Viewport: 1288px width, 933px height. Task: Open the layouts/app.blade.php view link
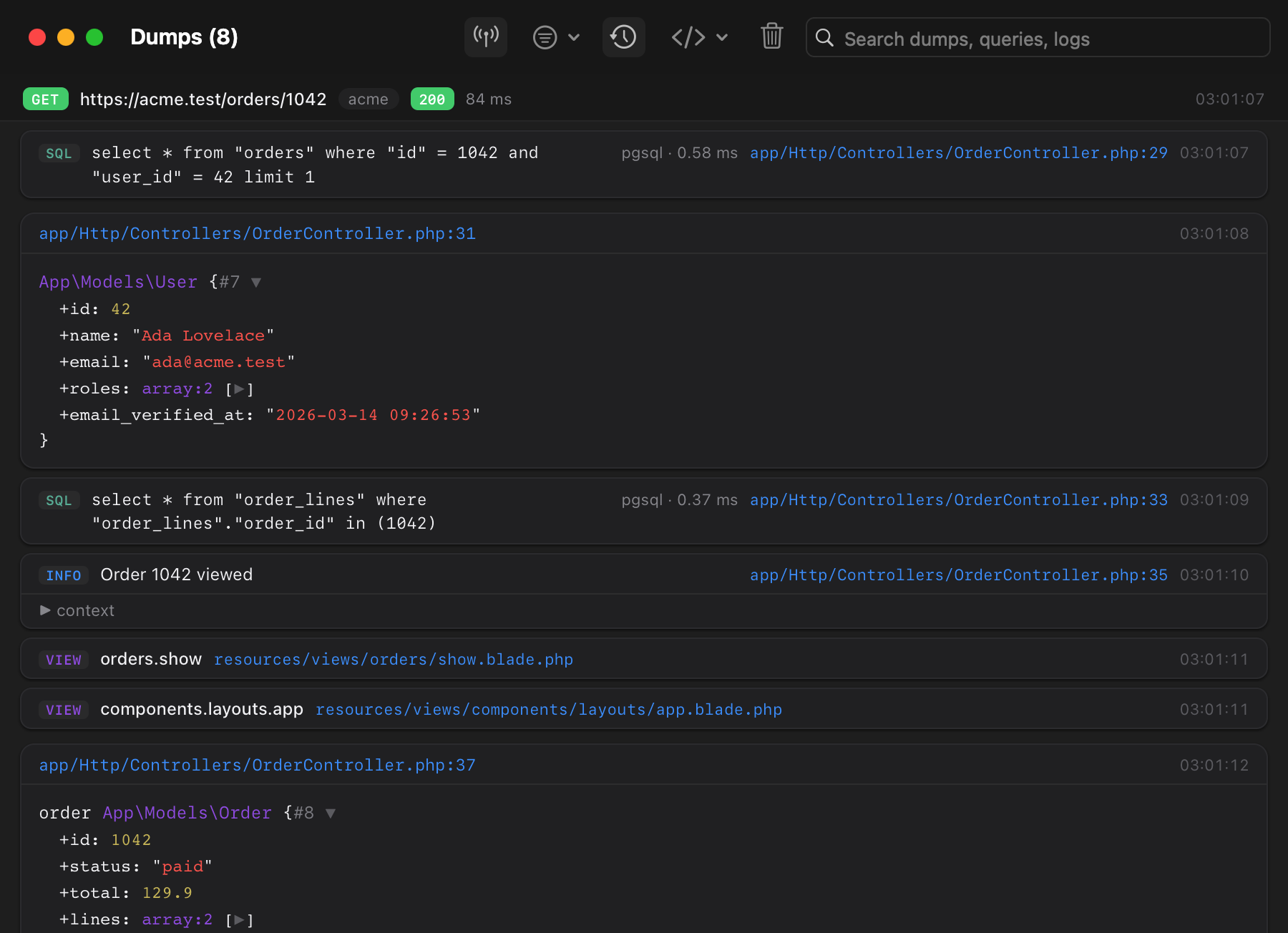click(x=549, y=710)
